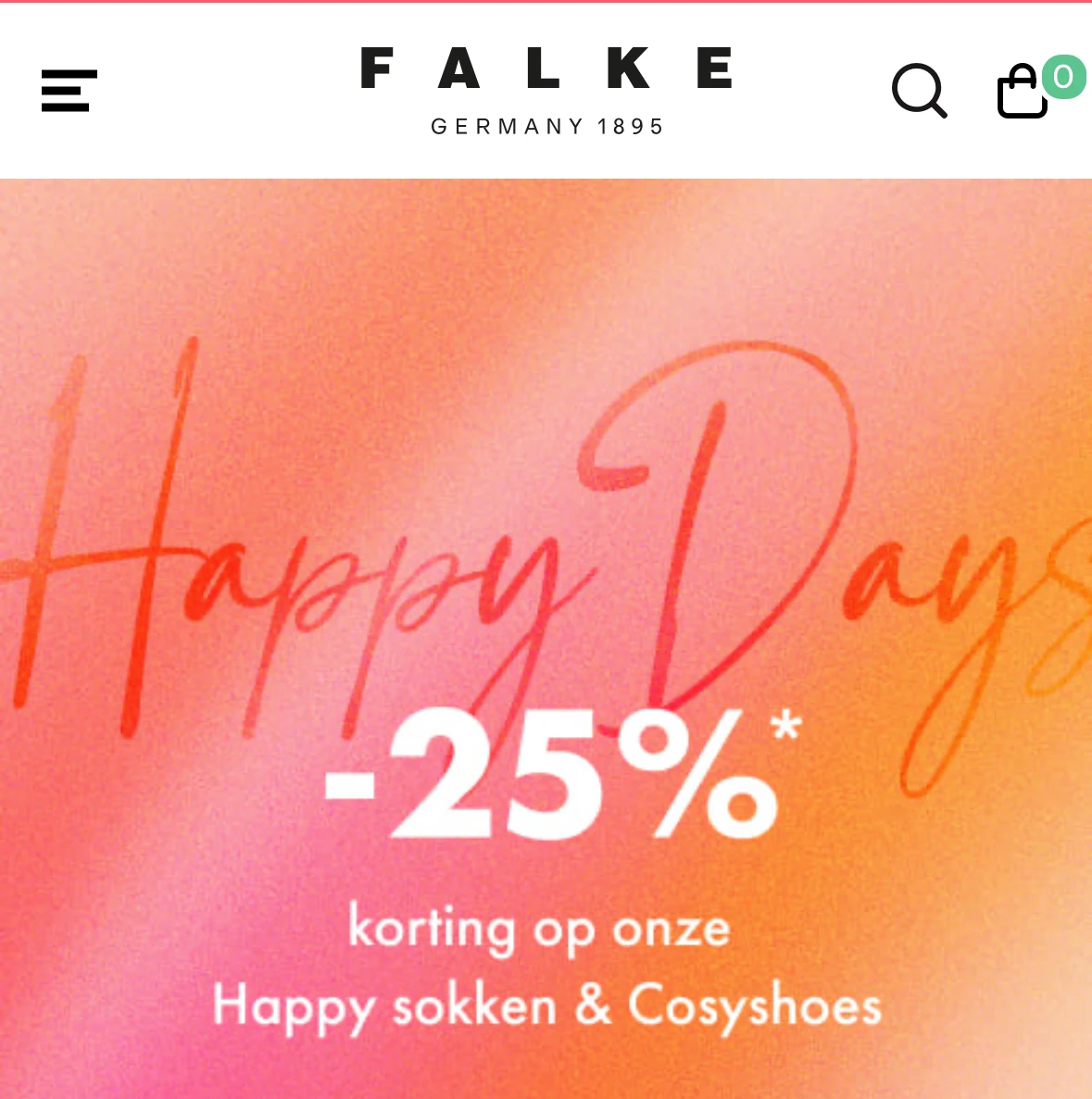
Task: Click the cart icon showing 0 items
Action: click(1022, 92)
